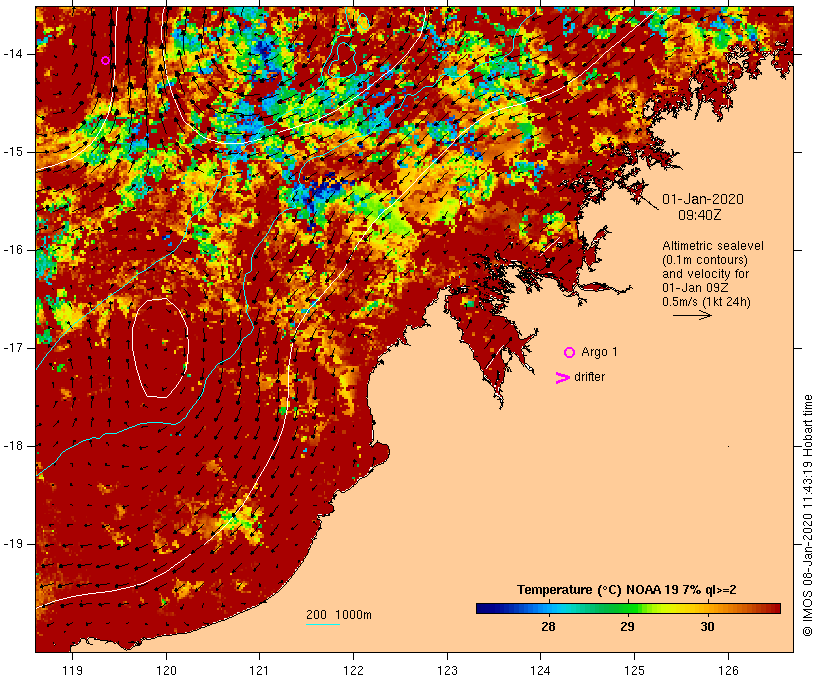Click the longitude label 124
820x680 pixels.
pyautogui.click(x=540, y=671)
